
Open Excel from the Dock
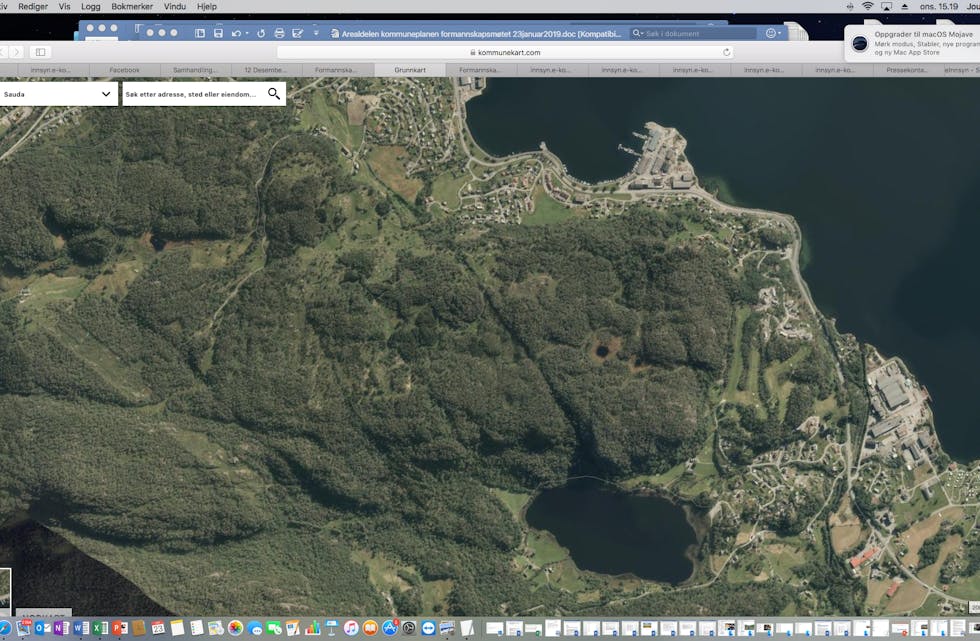100,628
